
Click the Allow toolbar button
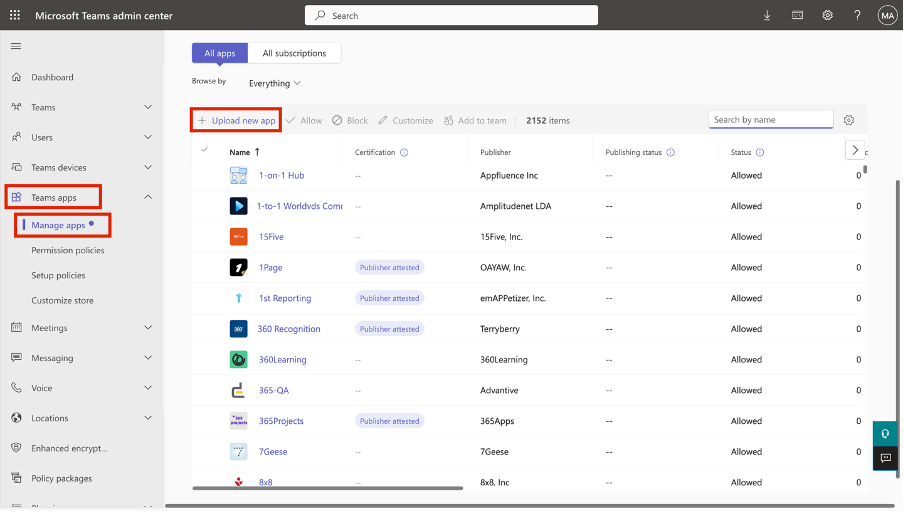click(304, 121)
